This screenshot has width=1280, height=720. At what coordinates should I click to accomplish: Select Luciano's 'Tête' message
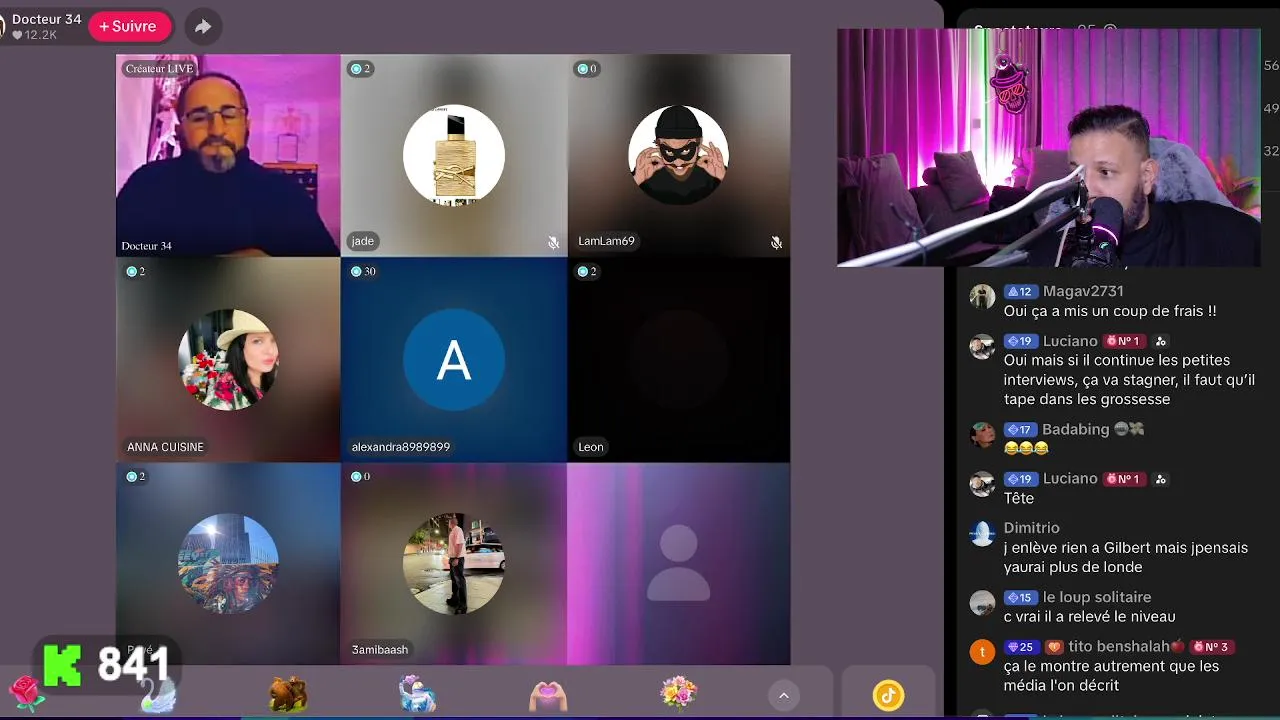coord(1019,499)
